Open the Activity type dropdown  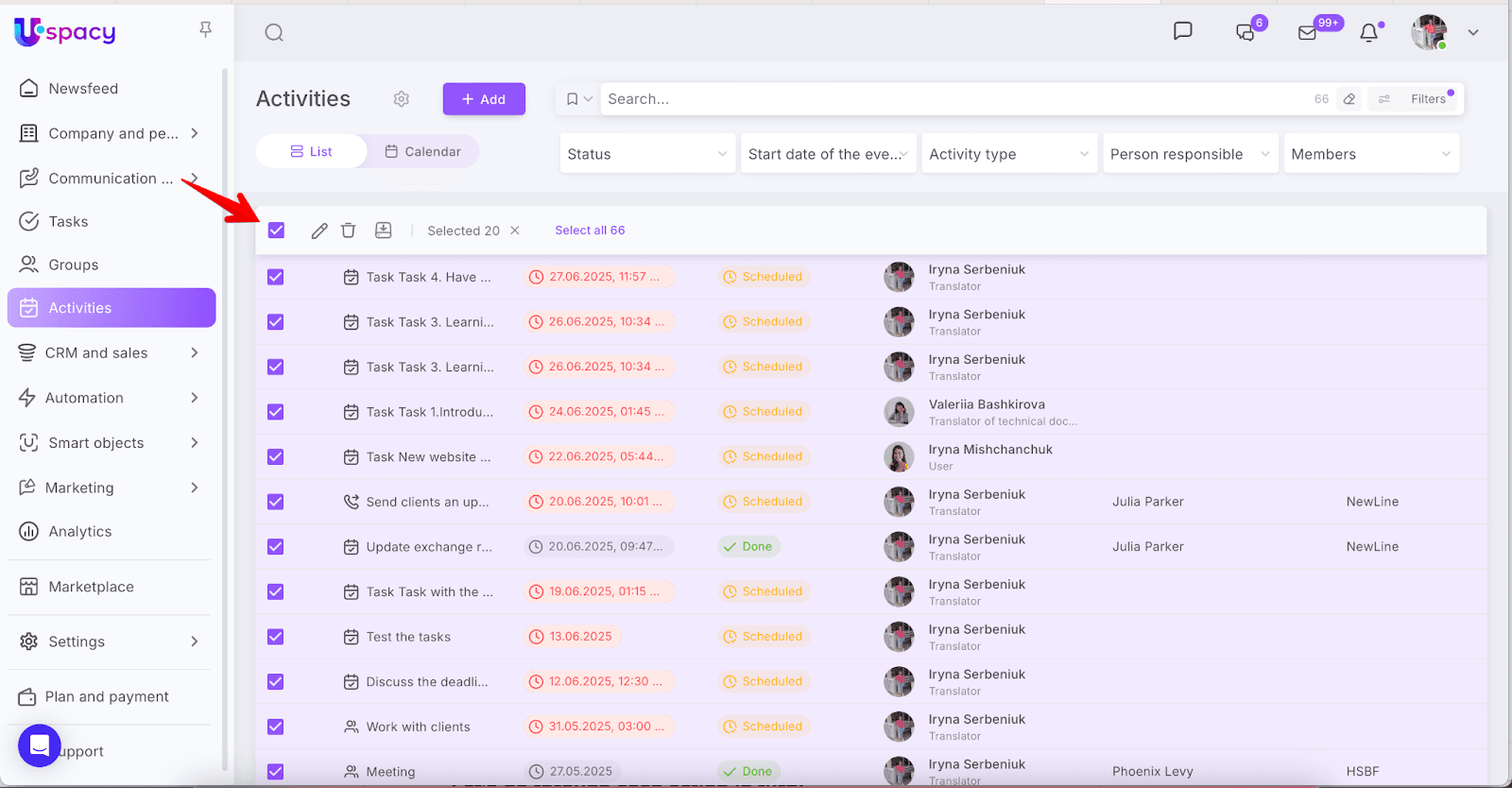click(1007, 154)
